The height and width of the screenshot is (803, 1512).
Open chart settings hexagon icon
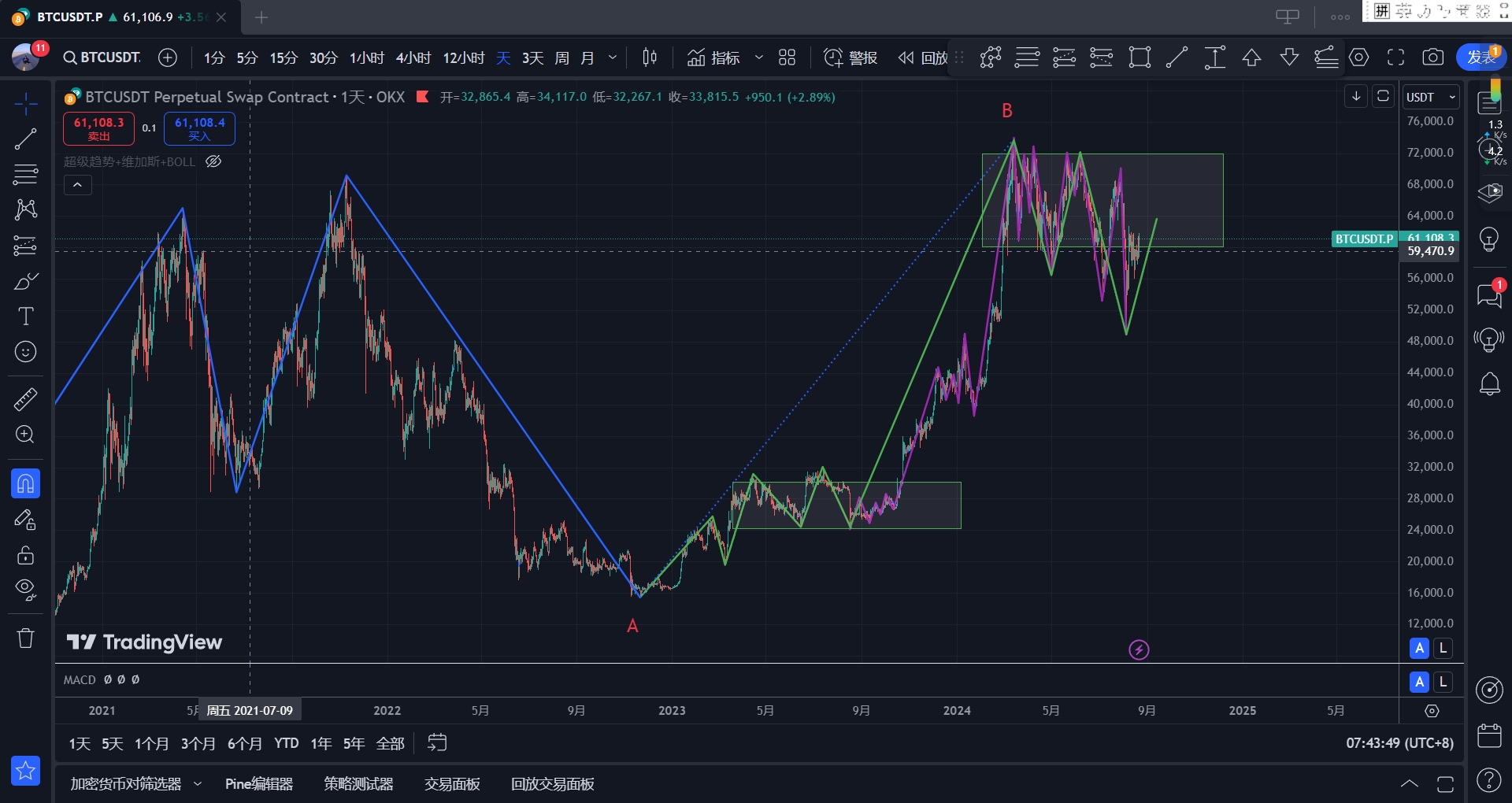(x=1359, y=57)
